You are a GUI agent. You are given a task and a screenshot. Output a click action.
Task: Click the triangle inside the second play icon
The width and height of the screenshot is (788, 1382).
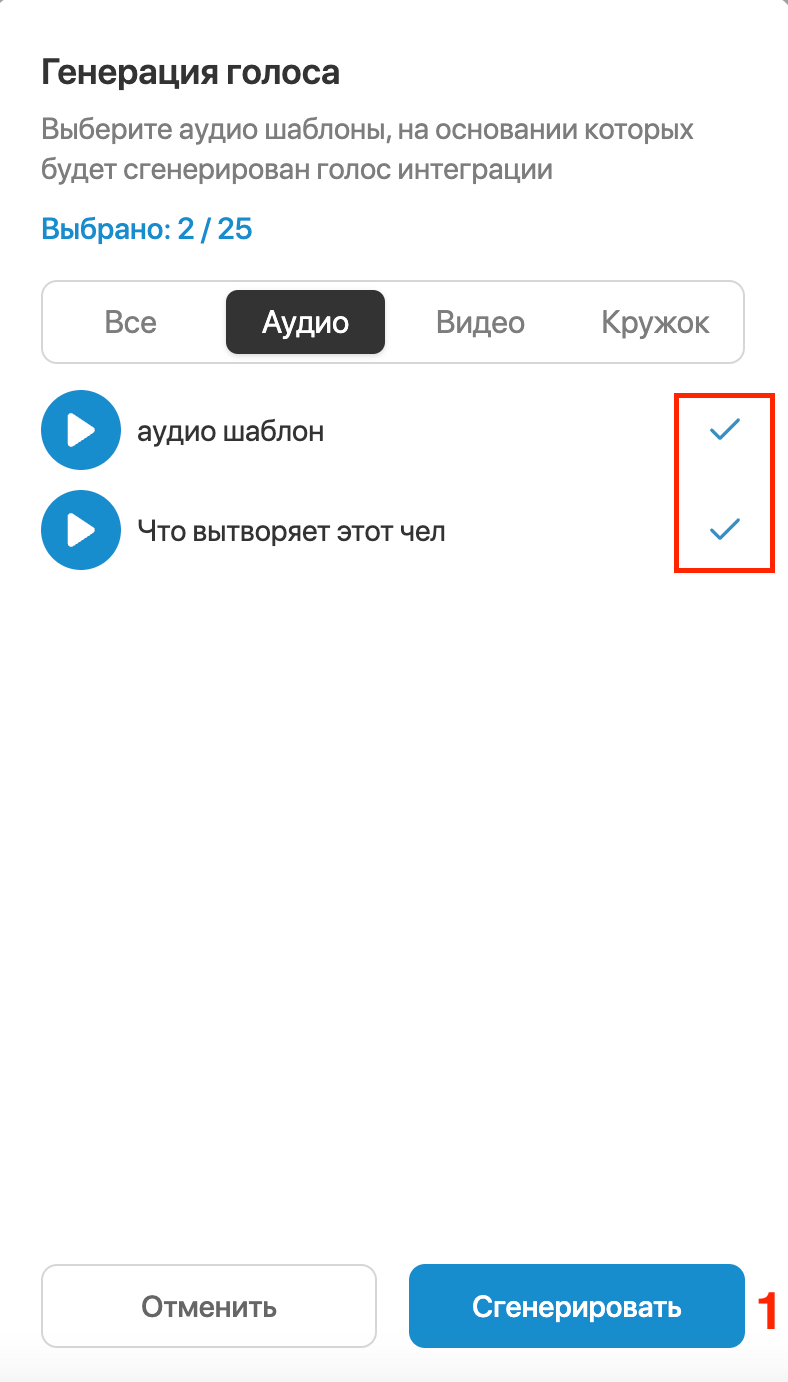pos(82,531)
